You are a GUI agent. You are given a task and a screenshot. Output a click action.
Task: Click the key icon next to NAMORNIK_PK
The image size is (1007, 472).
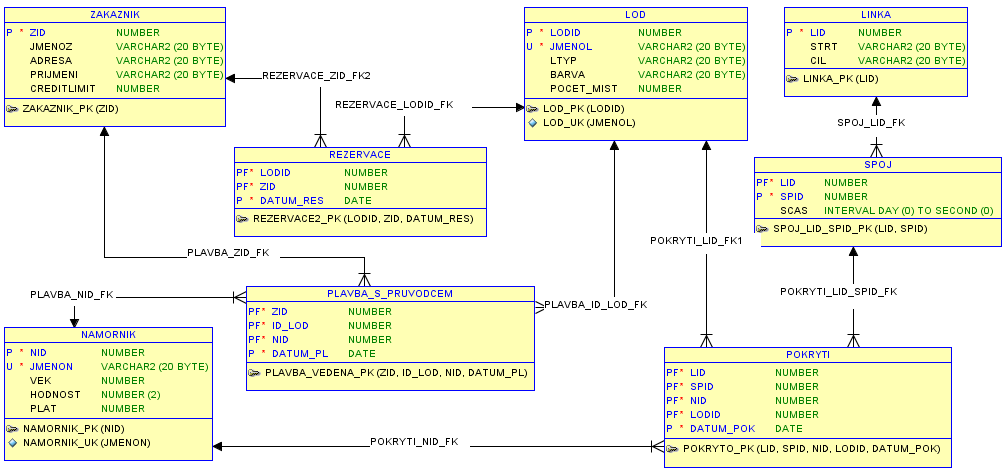tap(13, 428)
